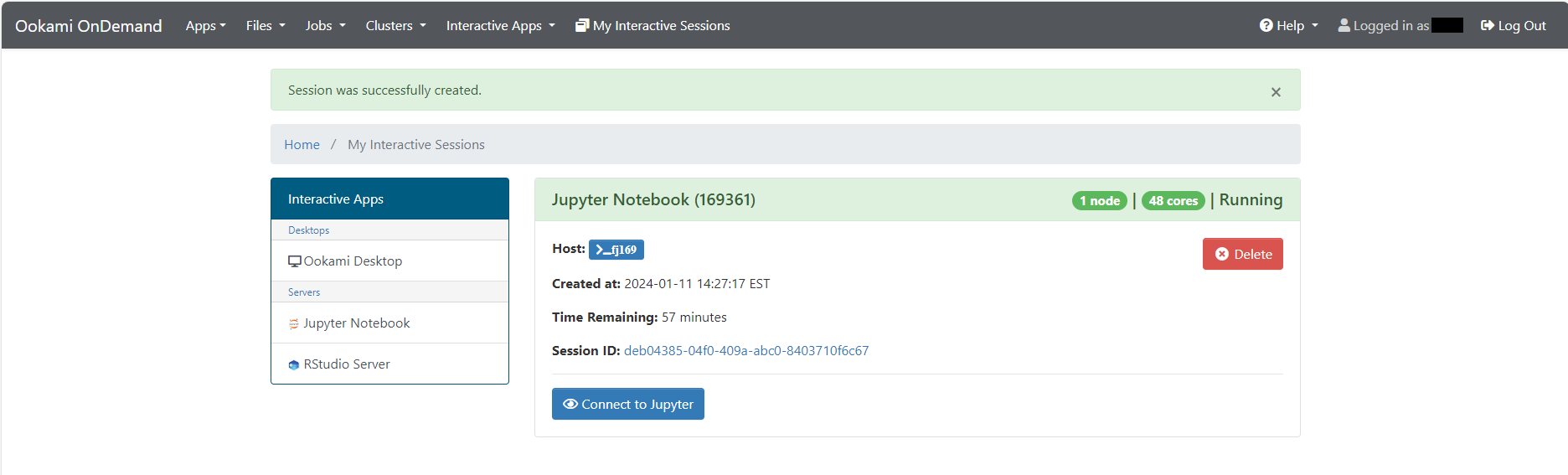Open the Apps dropdown menu

pos(205,26)
